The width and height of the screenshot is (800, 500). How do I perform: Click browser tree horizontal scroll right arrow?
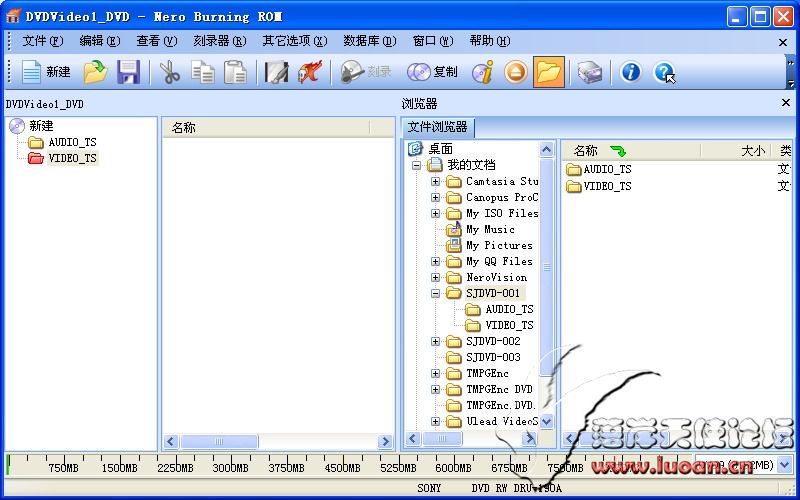click(530, 438)
